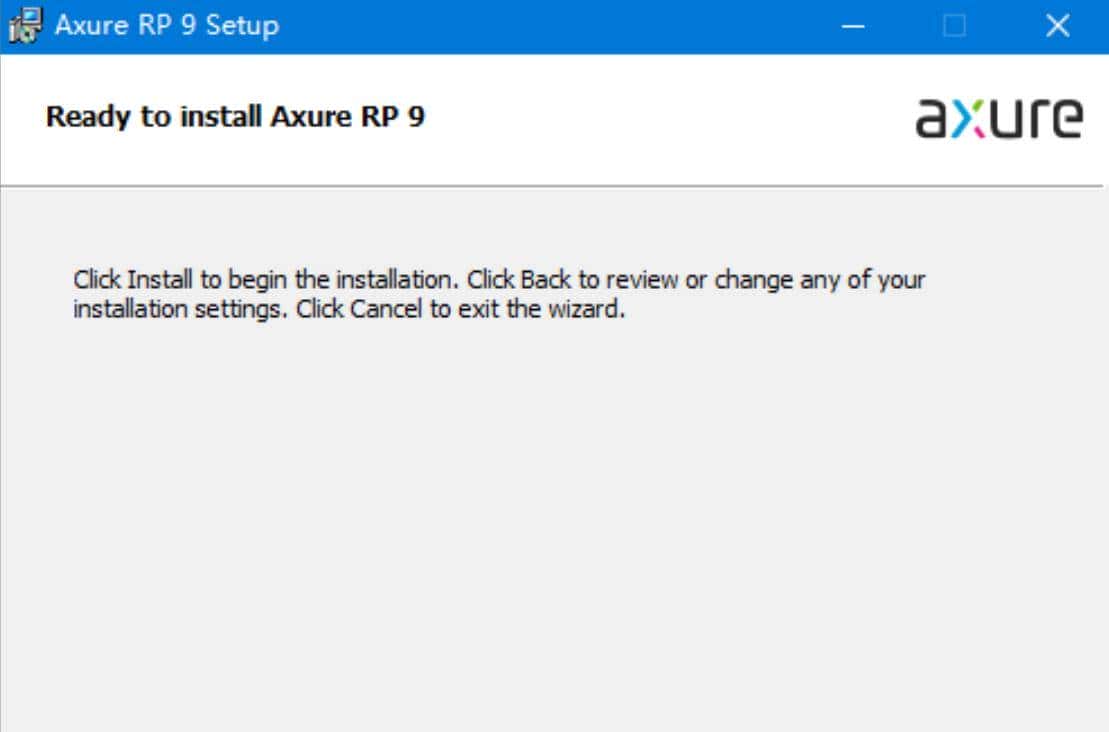Click the letter e in the axure logo
Viewport: 1109px width, 732px height.
(x=1064, y=118)
